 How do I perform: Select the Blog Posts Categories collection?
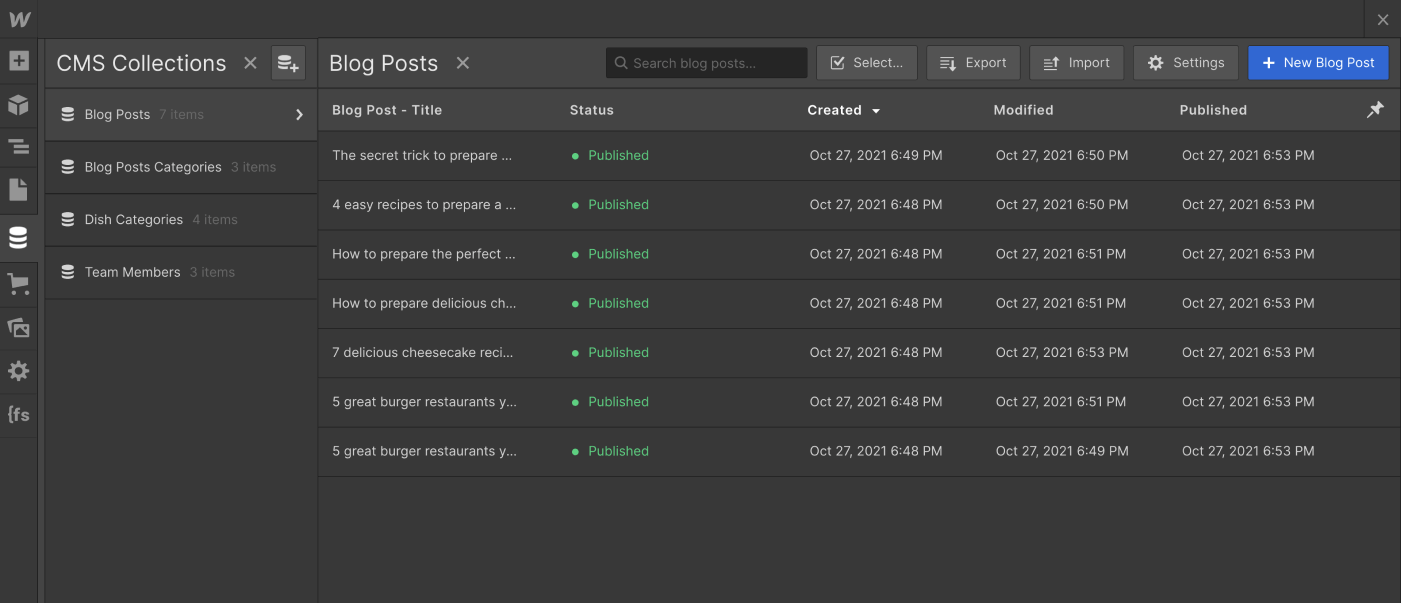pyautogui.click(x=153, y=167)
